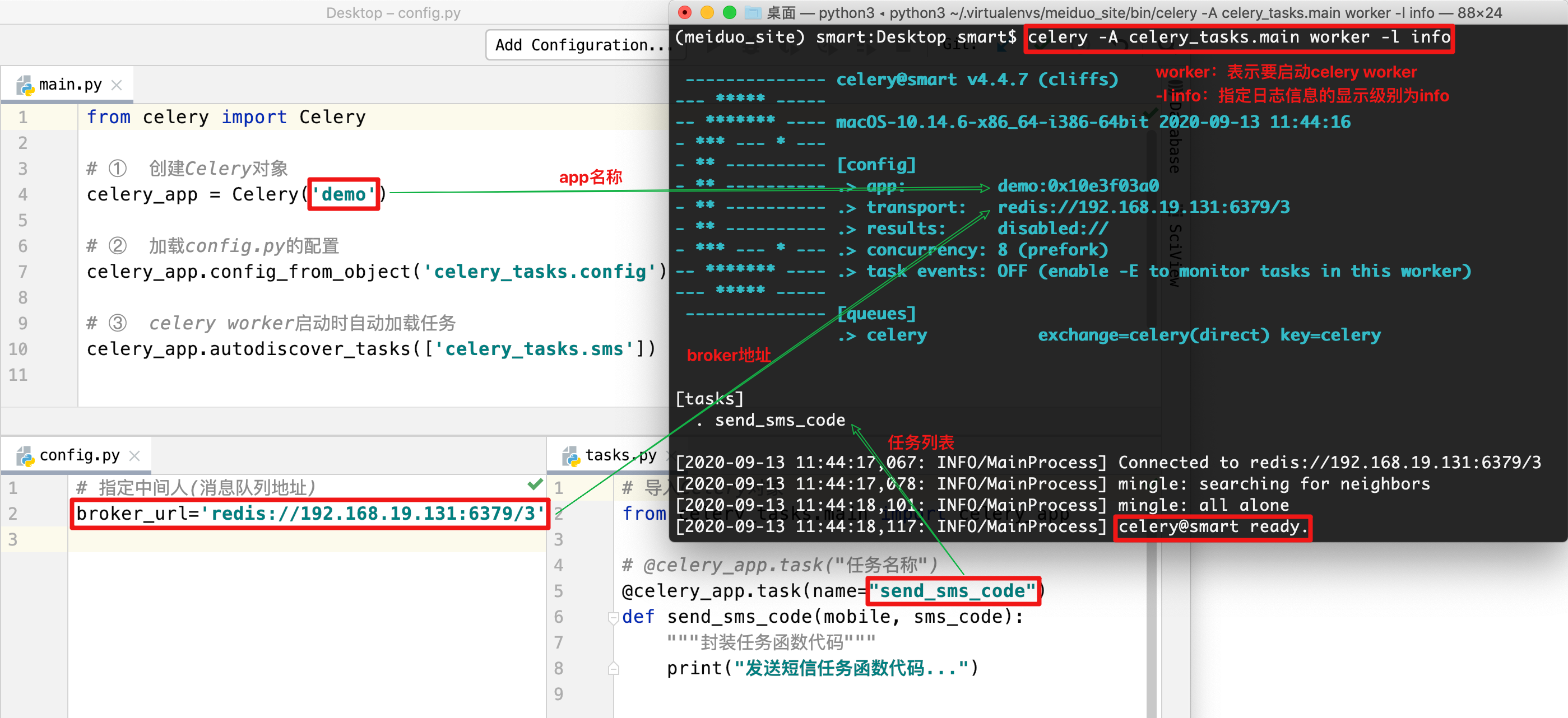Collapse the send_sms_code function using its fold arrow
1568x718 pixels.
point(613,617)
